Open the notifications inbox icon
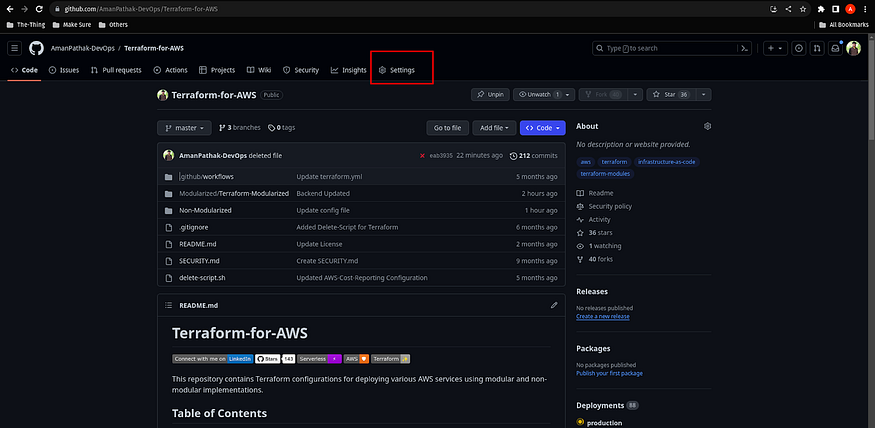 (x=835, y=49)
